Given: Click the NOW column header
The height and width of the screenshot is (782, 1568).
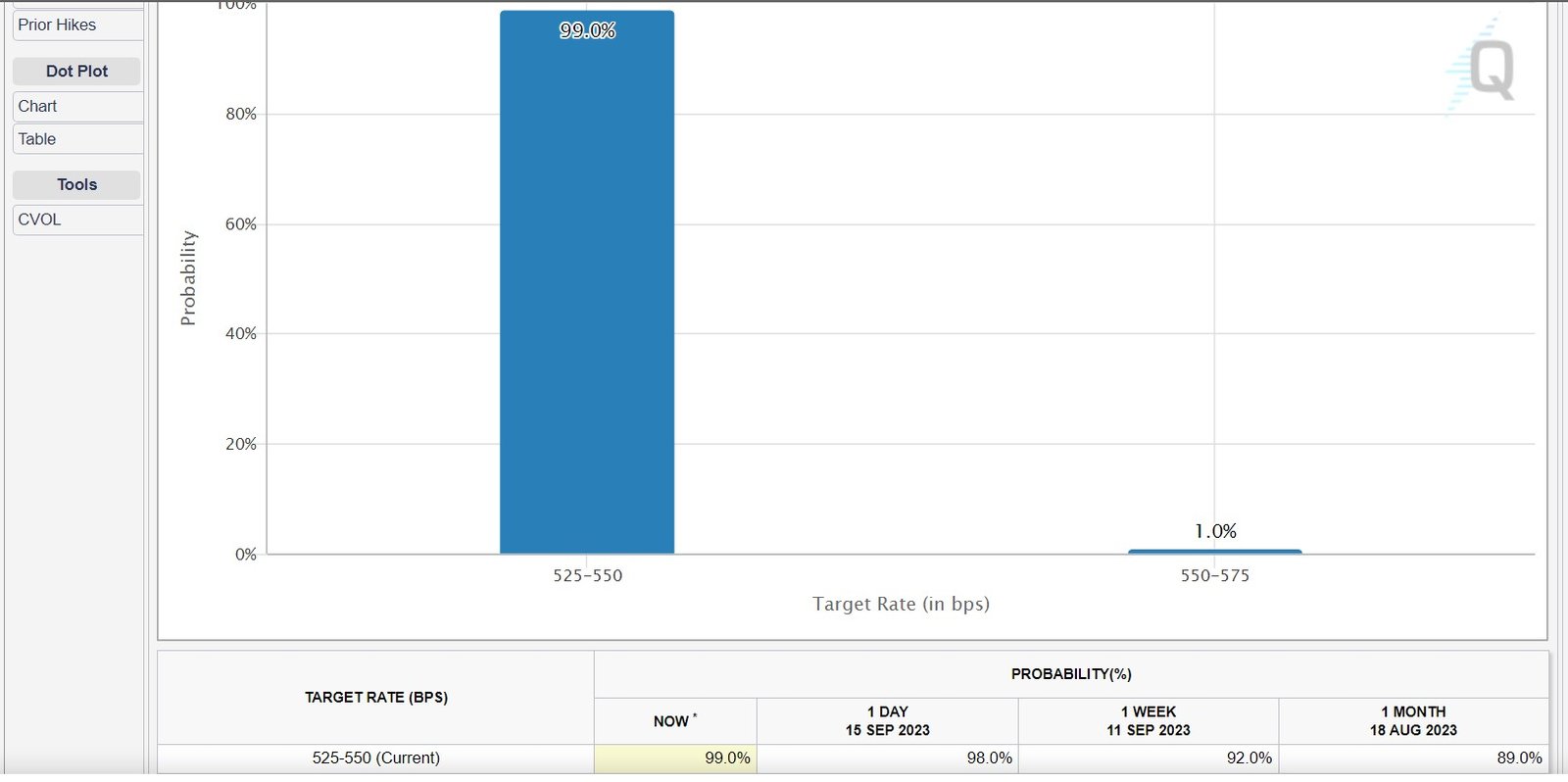Looking at the screenshot, I should click(674, 721).
